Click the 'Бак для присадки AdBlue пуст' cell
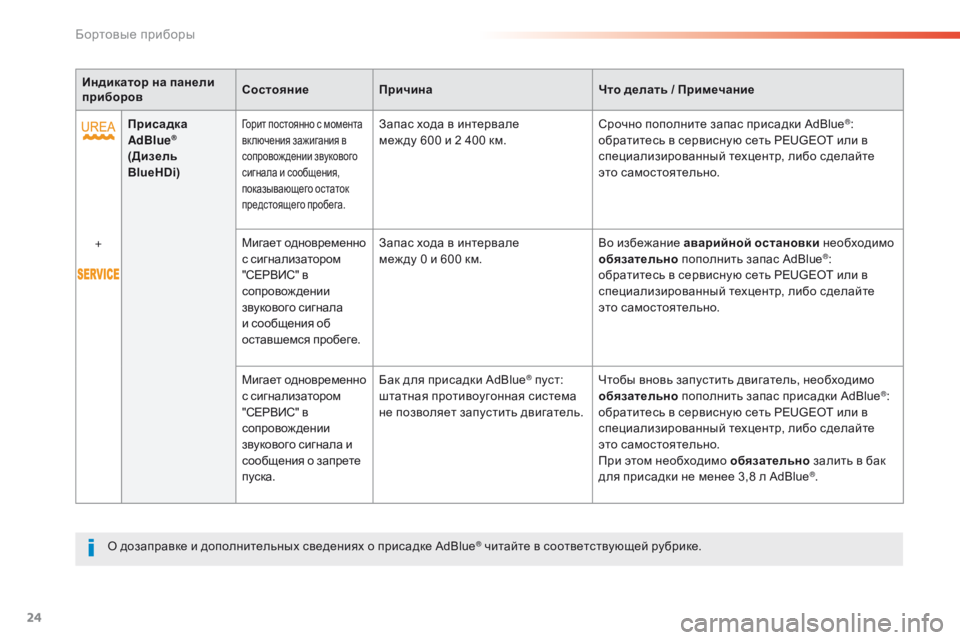The width and height of the screenshot is (960, 640). pyautogui.click(x=482, y=435)
